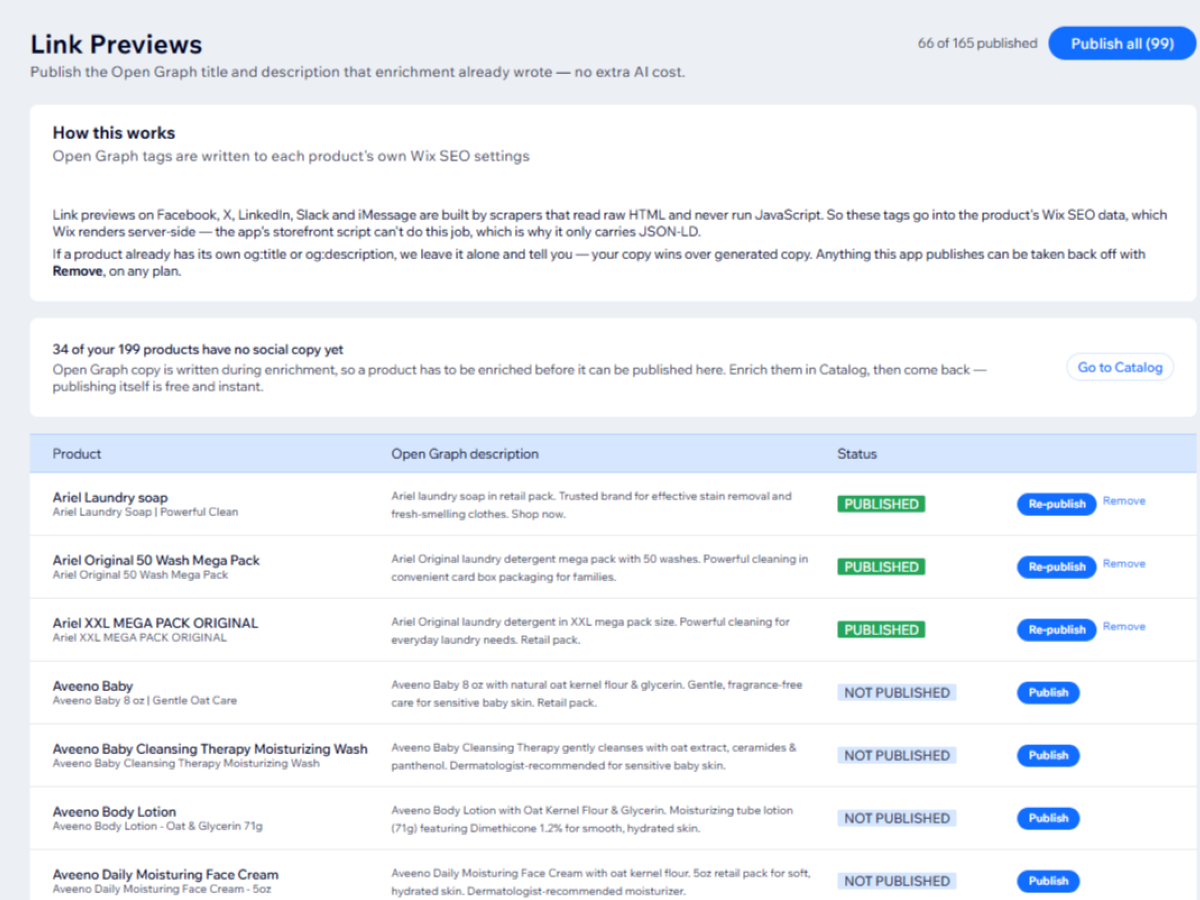The height and width of the screenshot is (900, 1200).
Task: Remove Ariel Laundry soap link preview
Action: tap(1124, 501)
